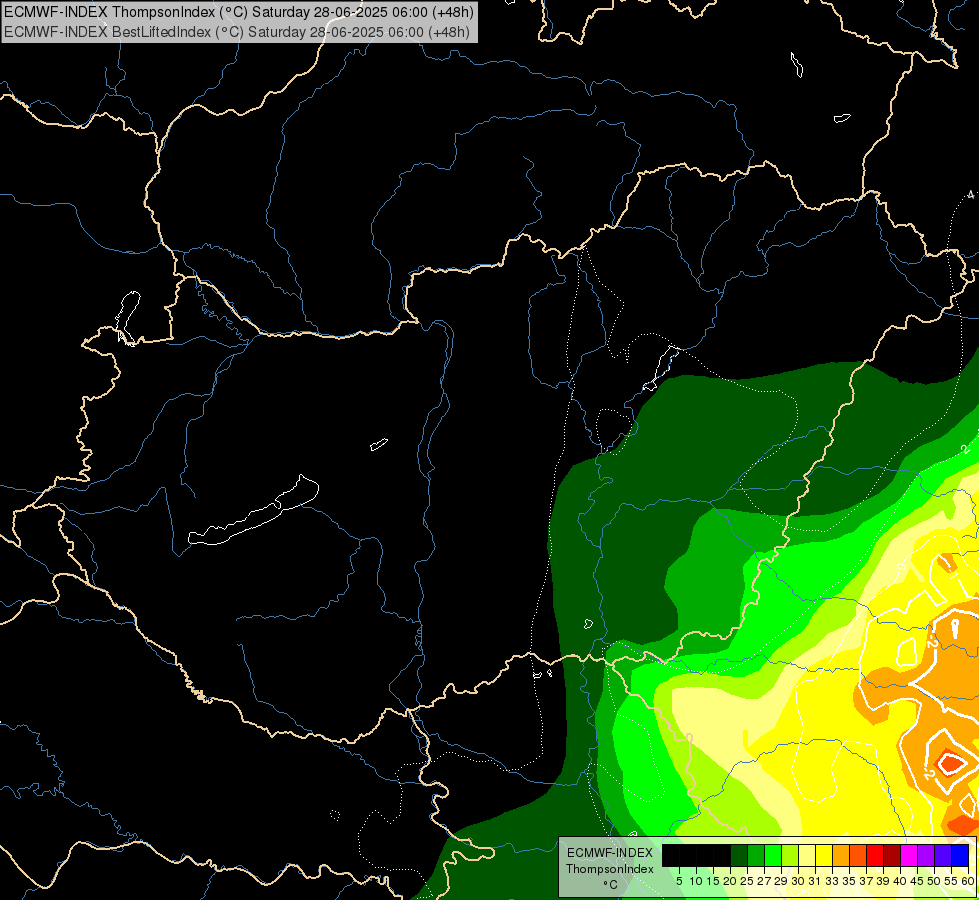Click the bright green 27–29 legend swatch
This screenshot has height=900, width=979.
pos(773,855)
